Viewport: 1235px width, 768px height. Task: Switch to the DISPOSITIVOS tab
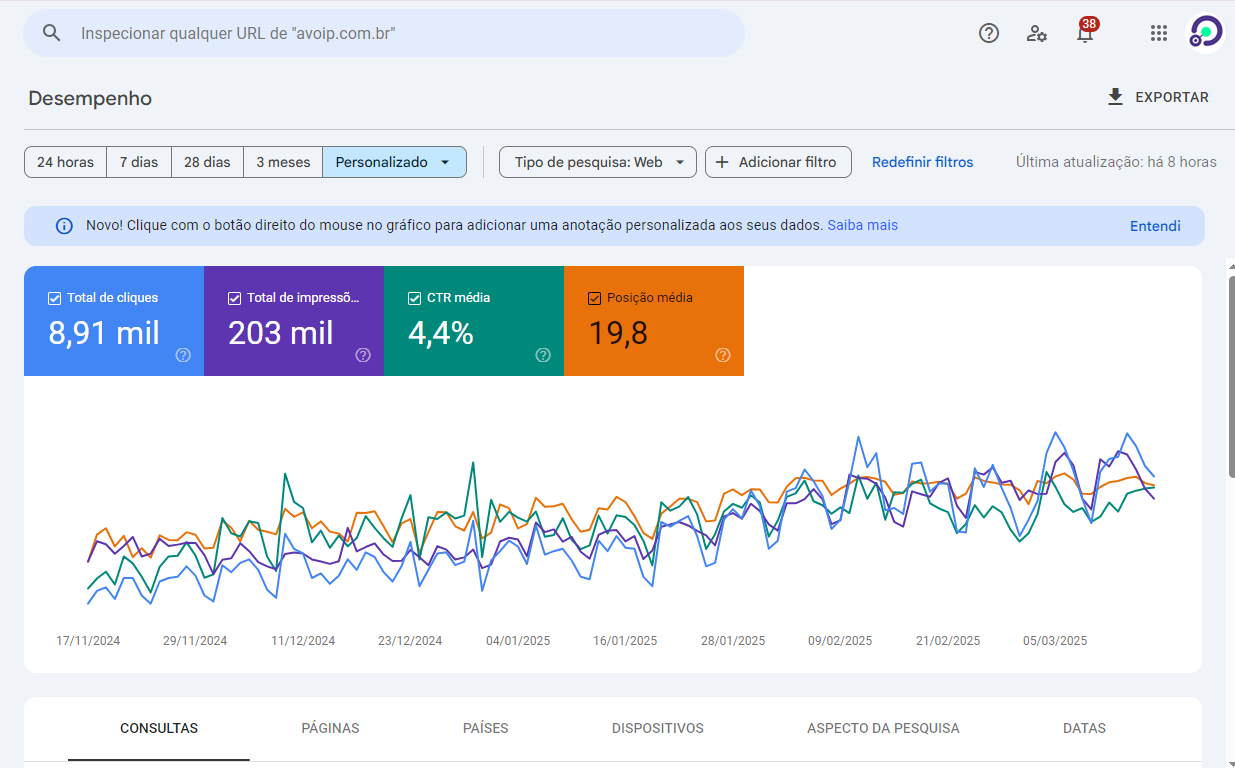[x=657, y=728]
